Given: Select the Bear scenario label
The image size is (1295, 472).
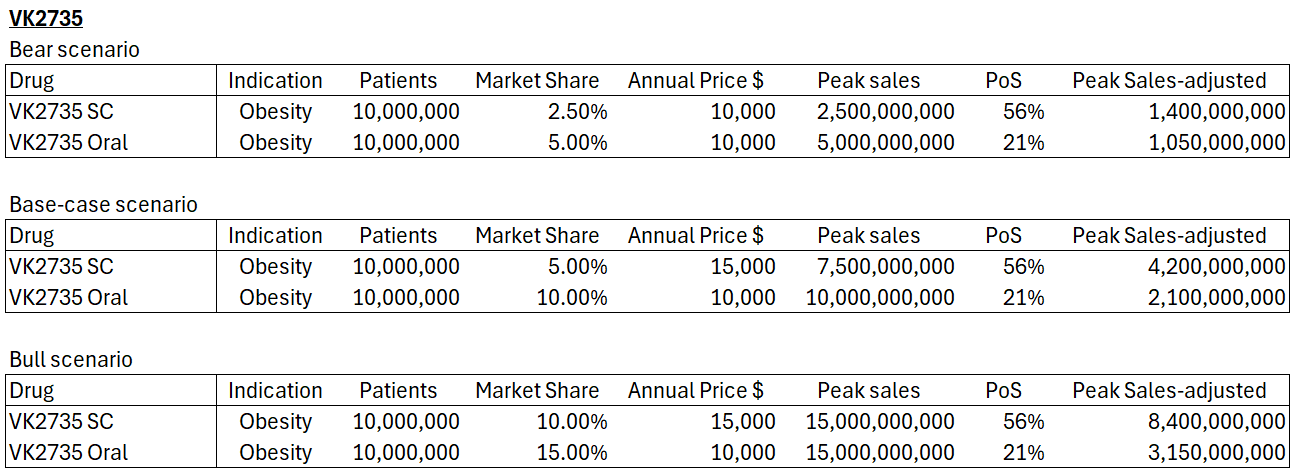Looking at the screenshot, I should point(74,49).
